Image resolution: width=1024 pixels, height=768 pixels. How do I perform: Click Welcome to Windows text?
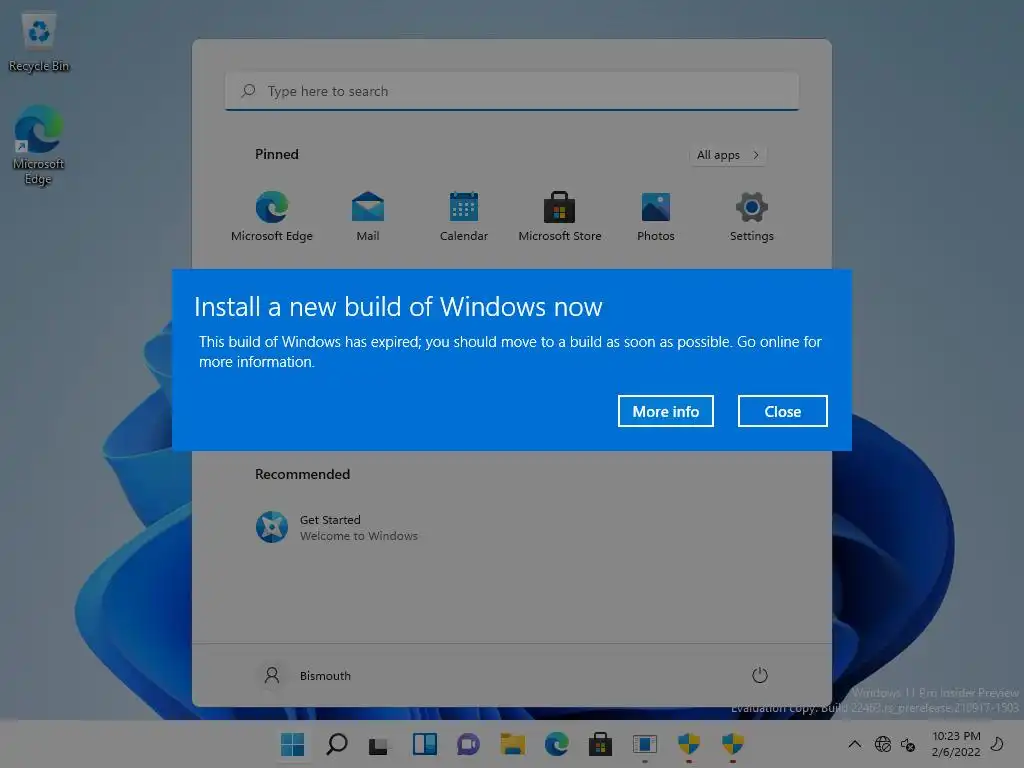(x=359, y=536)
